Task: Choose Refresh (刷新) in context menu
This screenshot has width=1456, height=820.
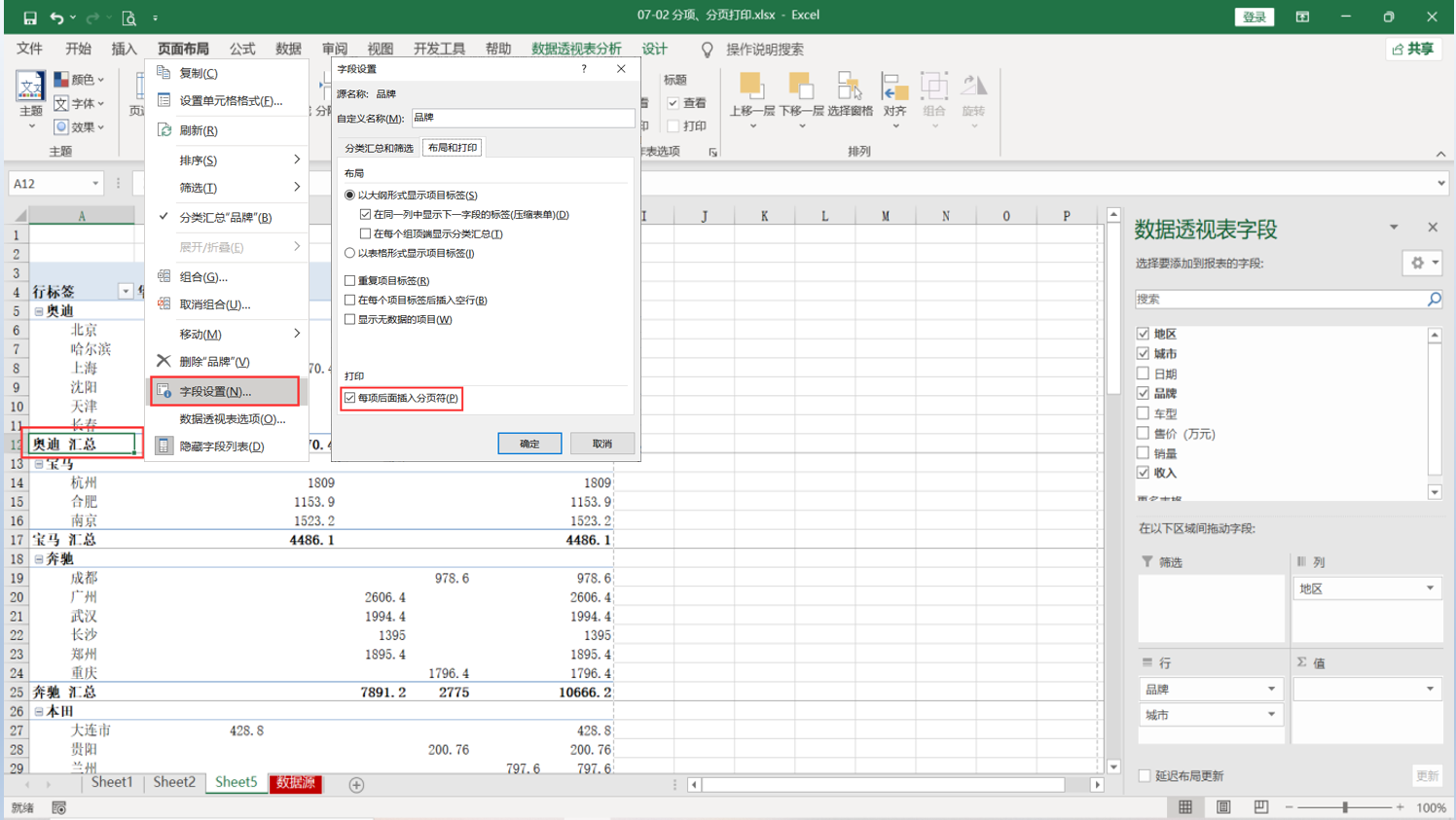Action: coord(226,130)
